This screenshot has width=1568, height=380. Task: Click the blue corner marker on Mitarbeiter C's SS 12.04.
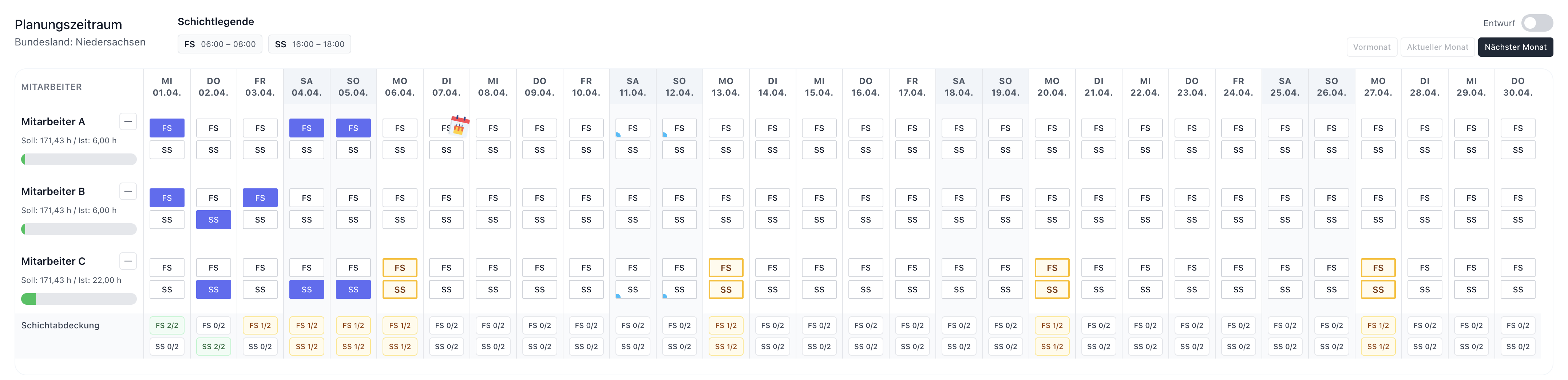coord(665,296)
